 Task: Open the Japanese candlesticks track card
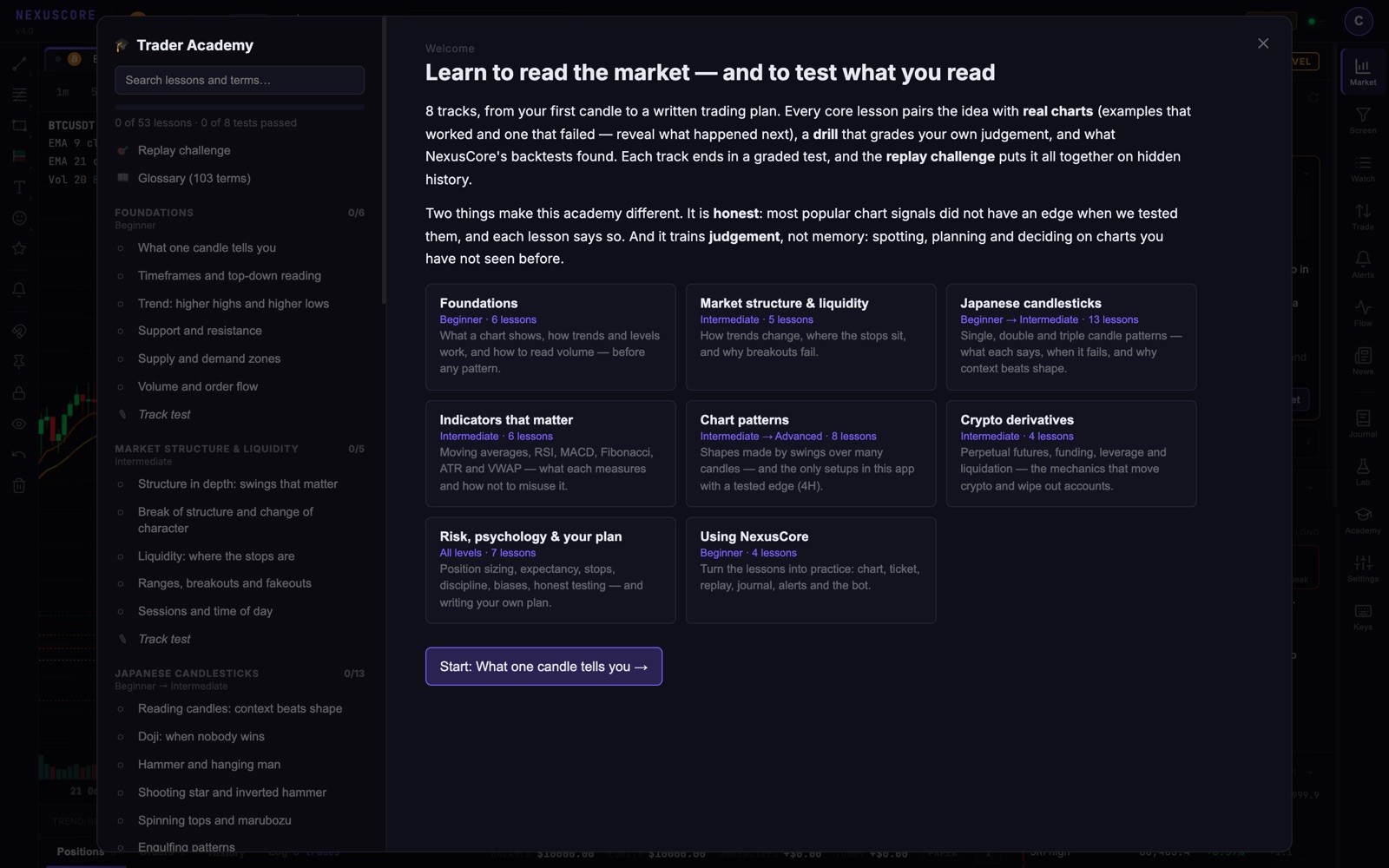(1071, 337)
